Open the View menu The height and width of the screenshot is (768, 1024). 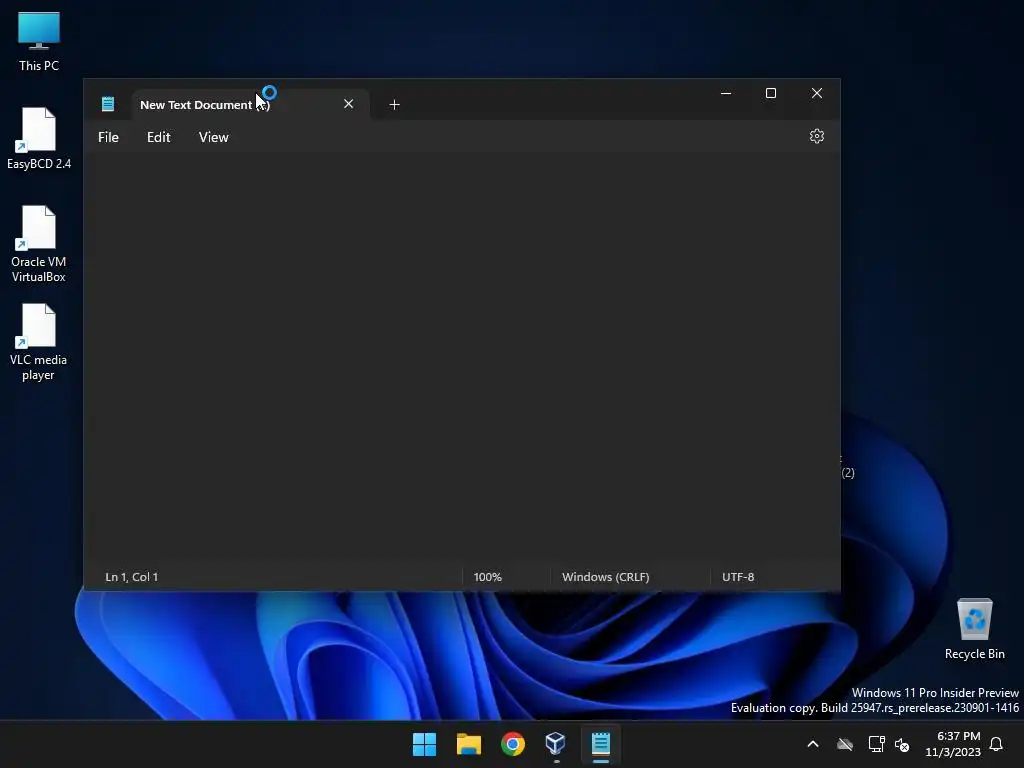coord(214,137)
